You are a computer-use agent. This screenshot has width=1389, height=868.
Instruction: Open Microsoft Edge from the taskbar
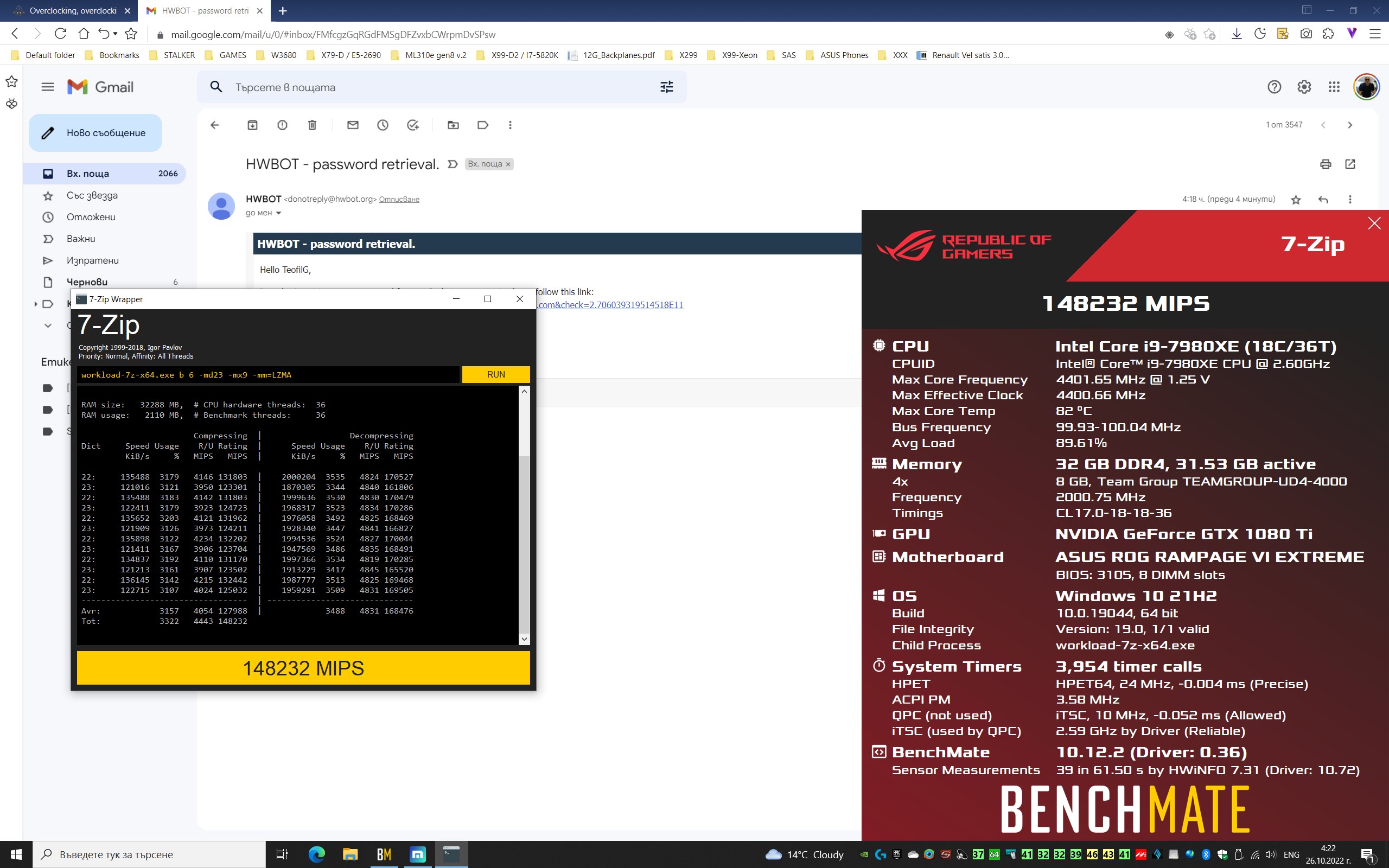click(x=316, y=855)
